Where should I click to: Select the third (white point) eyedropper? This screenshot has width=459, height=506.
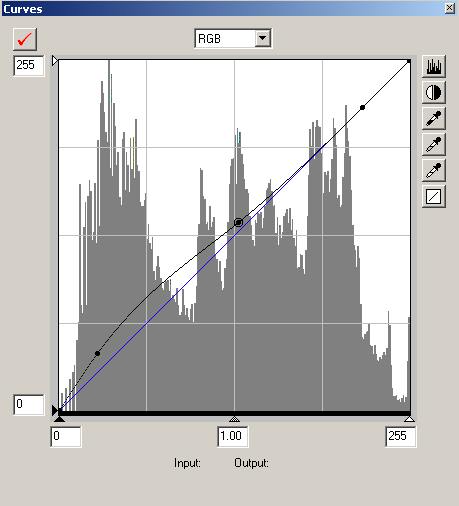click(x=433, y=170)
